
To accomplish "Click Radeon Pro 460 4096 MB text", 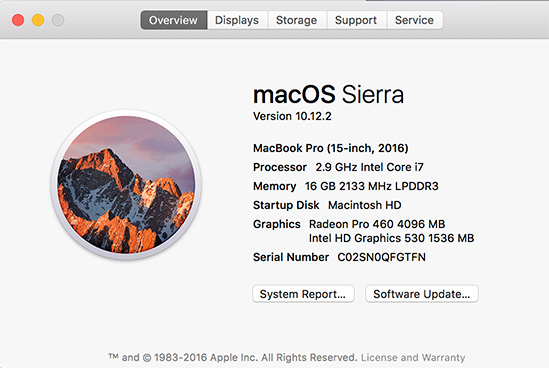I will coord(377,224).
